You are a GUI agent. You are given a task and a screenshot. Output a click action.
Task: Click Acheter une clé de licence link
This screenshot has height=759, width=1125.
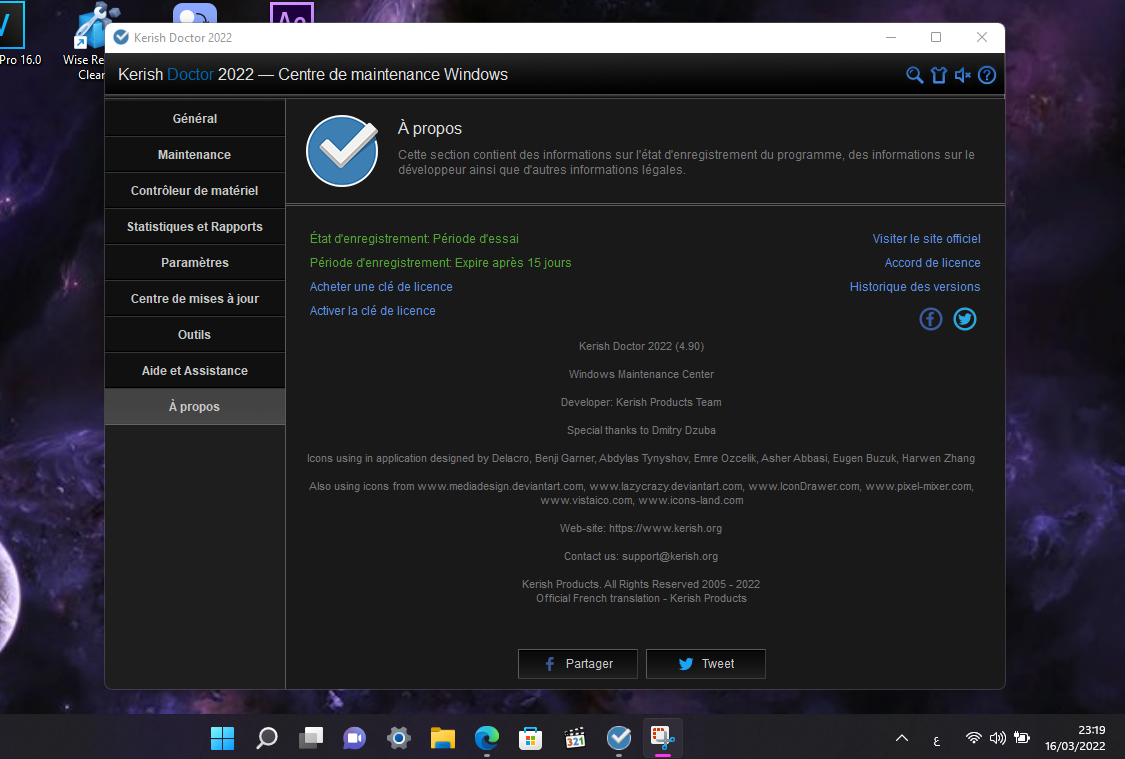click(381, 286)
